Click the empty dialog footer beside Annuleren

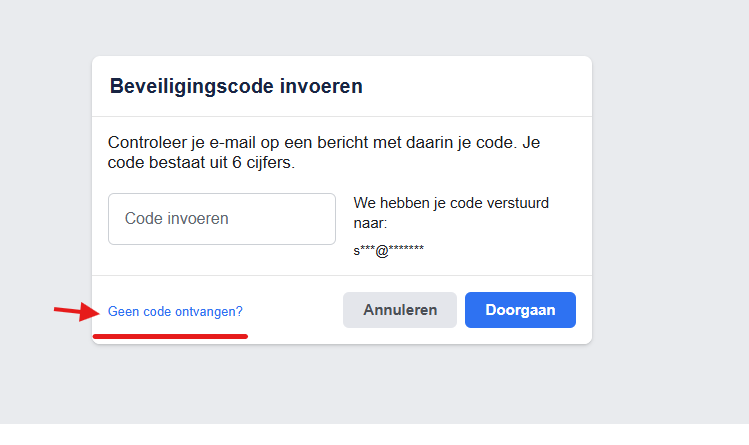click(292, 310)
